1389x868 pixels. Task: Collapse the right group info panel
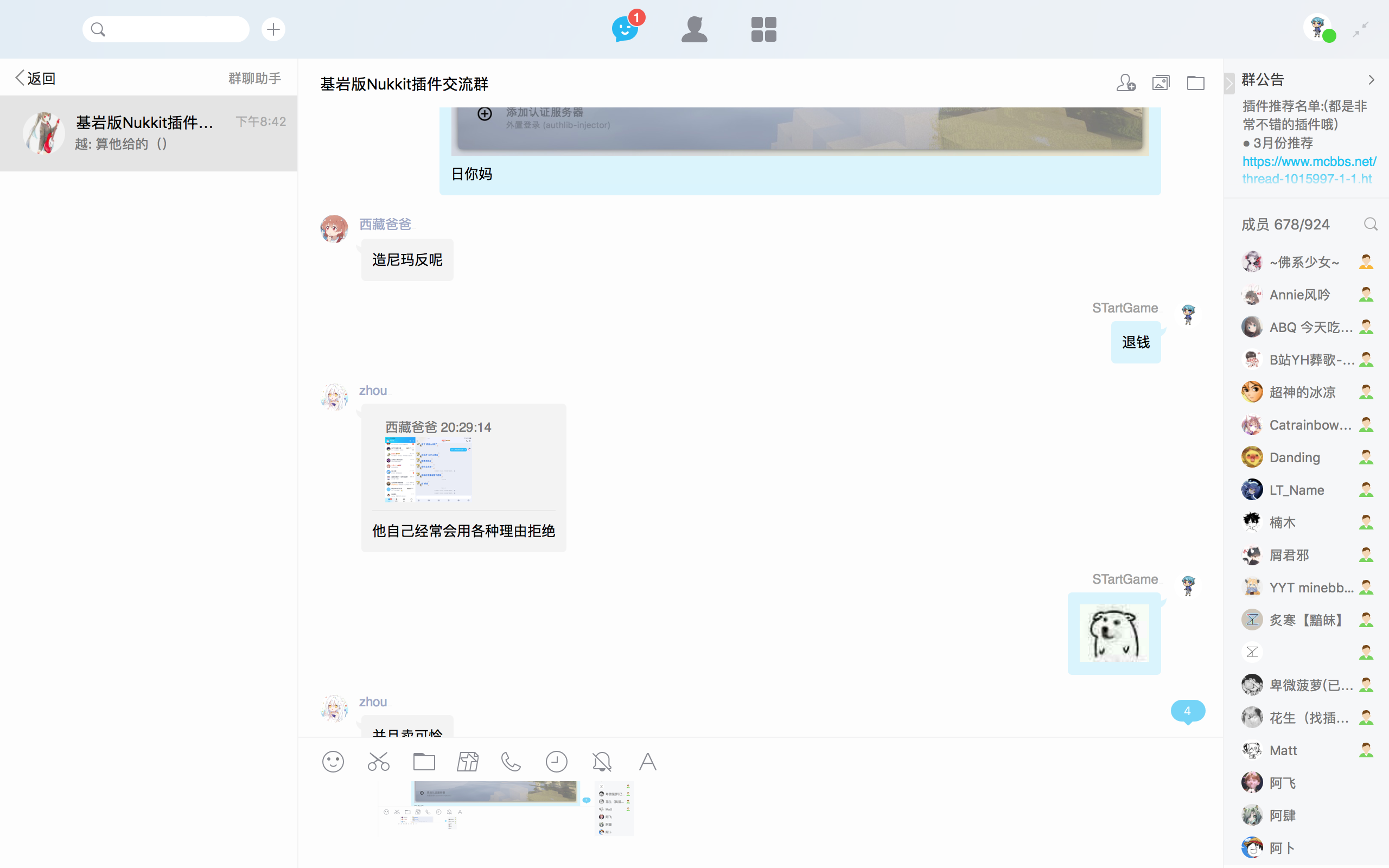click(1229, 83)
